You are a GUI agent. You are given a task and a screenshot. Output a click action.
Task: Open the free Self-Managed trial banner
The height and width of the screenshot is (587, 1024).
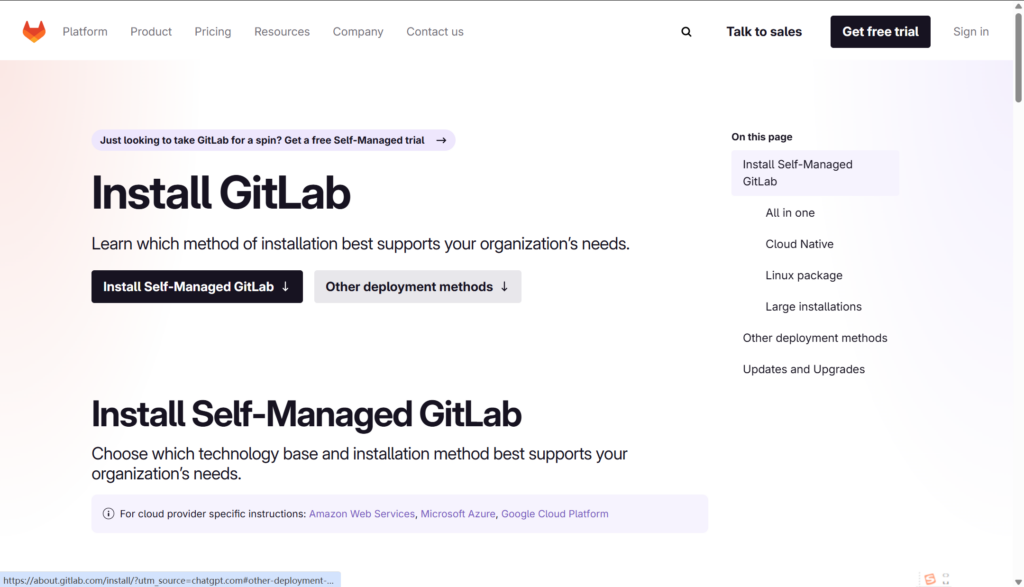273,140
